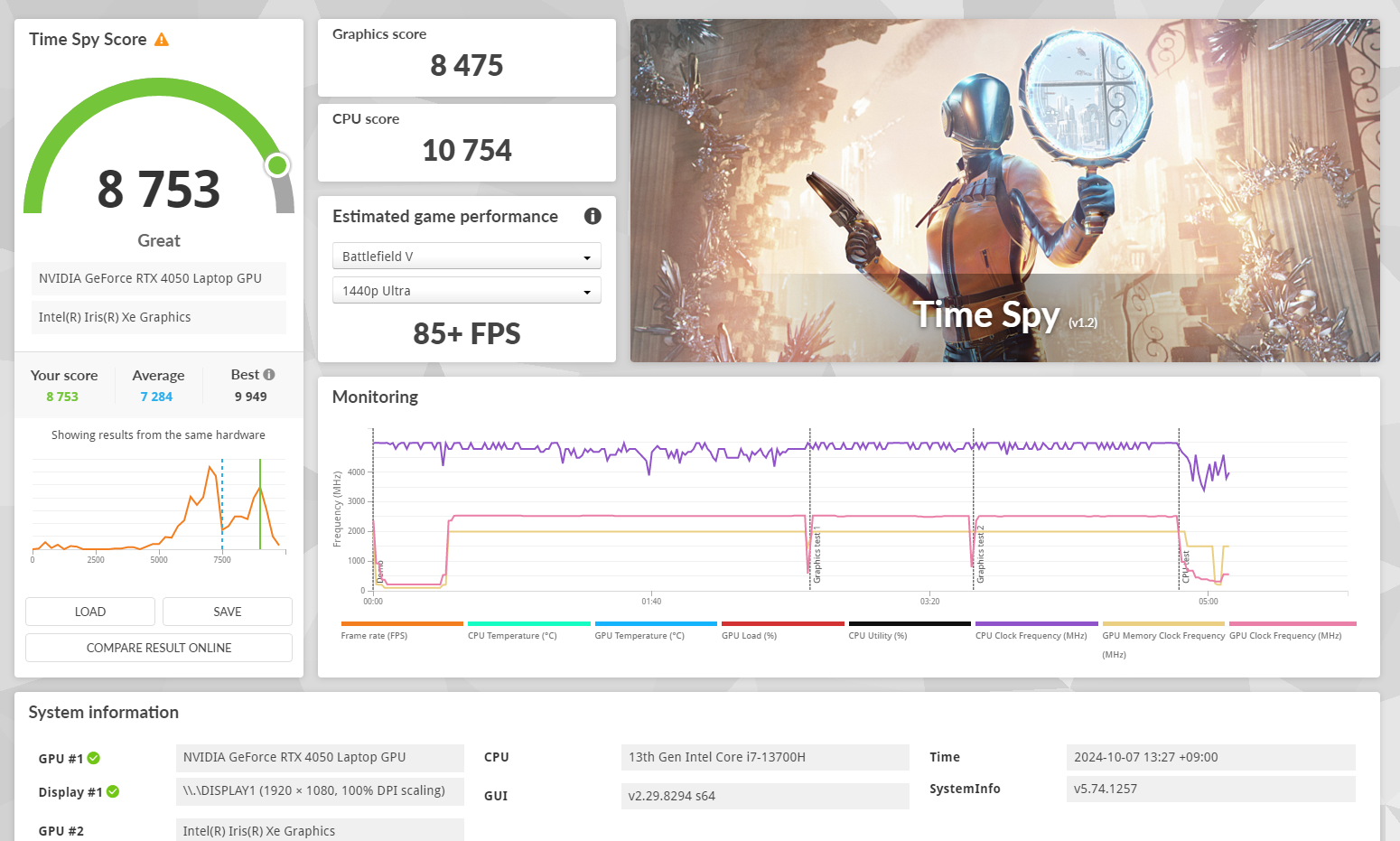The height and width of the screenshot is (841, 1400).
Task: Toggle the GPU Memory Clock Frequency legend swatch
Action: 1163,623
